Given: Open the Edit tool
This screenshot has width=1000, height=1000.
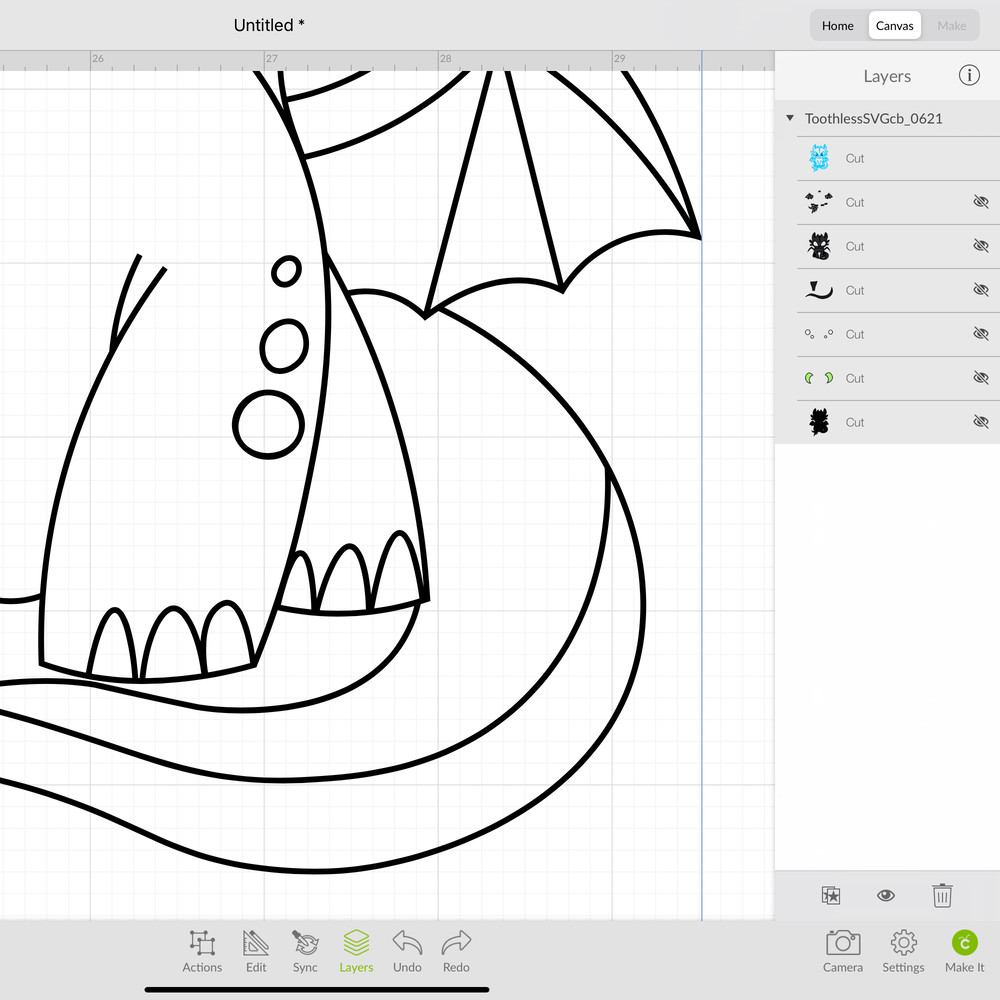Looking at the screenshot, I should [x=256, y=950].
